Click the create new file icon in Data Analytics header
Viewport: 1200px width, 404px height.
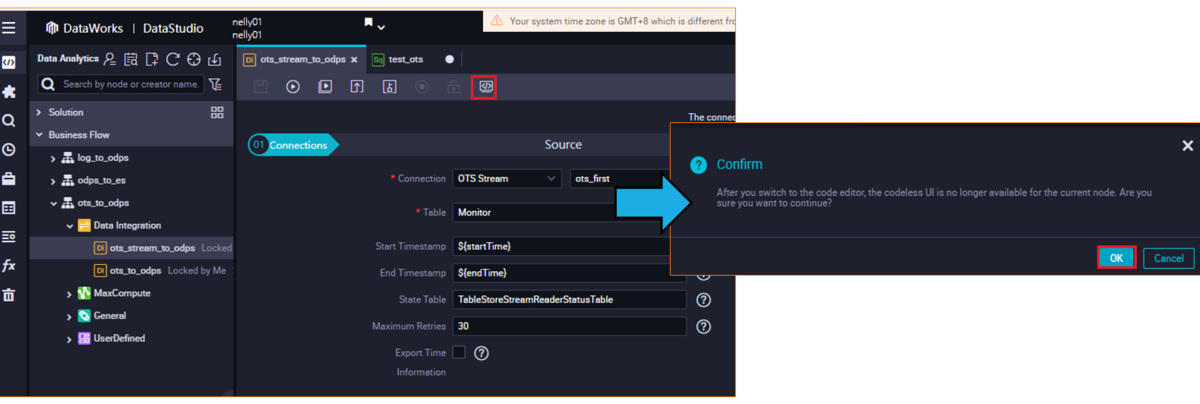(x=152, y=60)
